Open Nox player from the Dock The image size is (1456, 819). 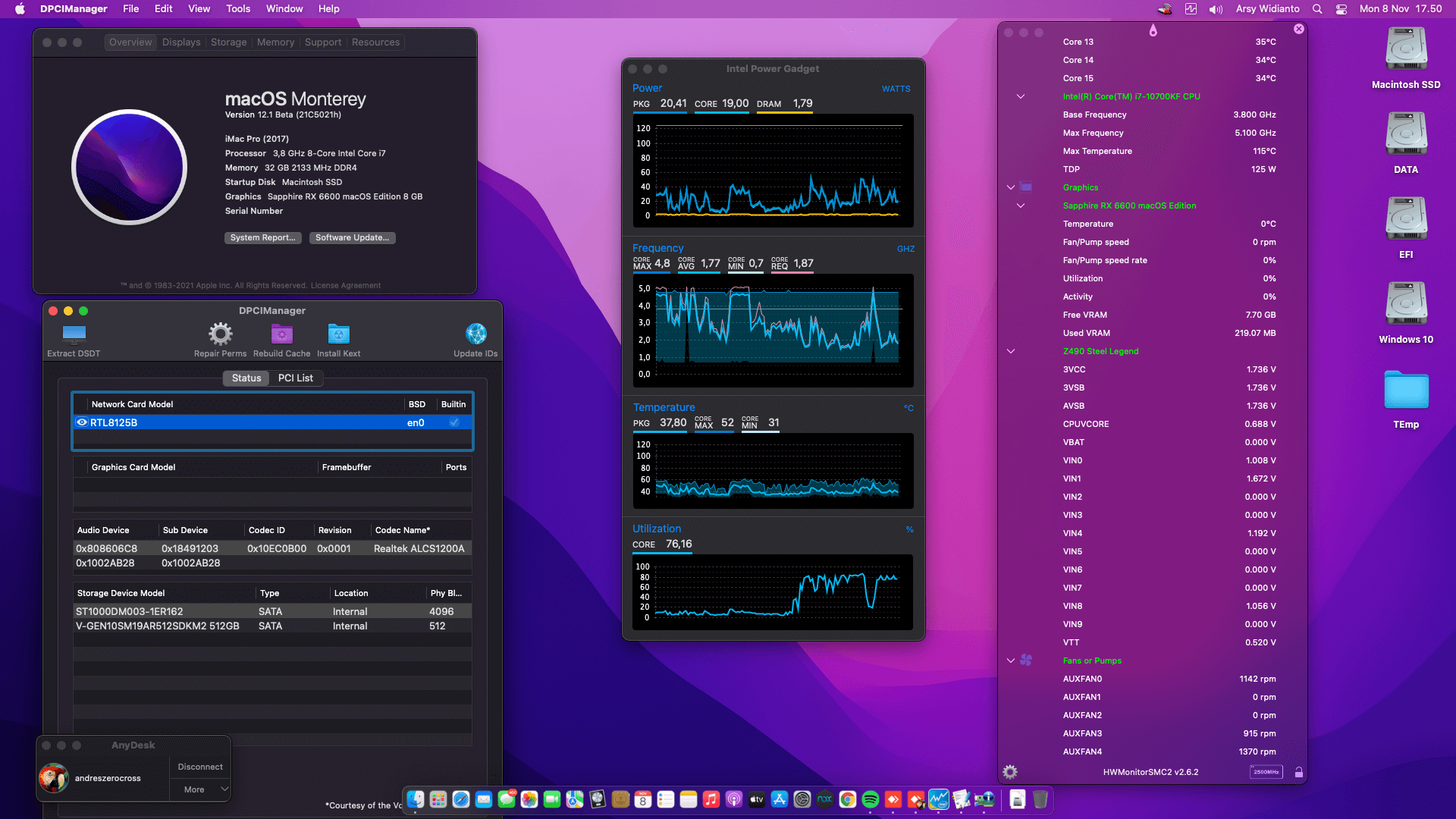pos(825,799)
